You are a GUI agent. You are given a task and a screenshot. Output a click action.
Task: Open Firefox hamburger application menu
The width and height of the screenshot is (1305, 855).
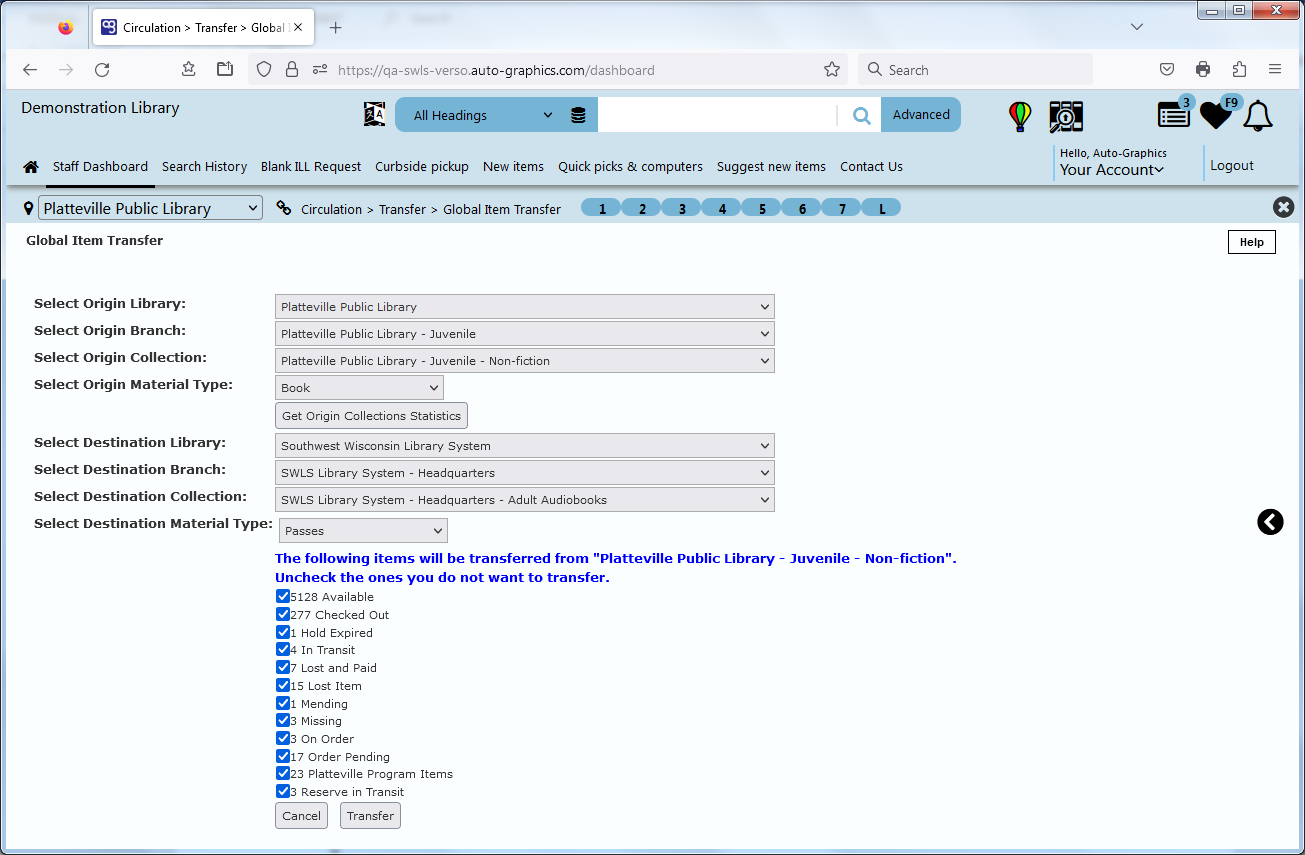pyautogui.click(x=1275, y=69)
